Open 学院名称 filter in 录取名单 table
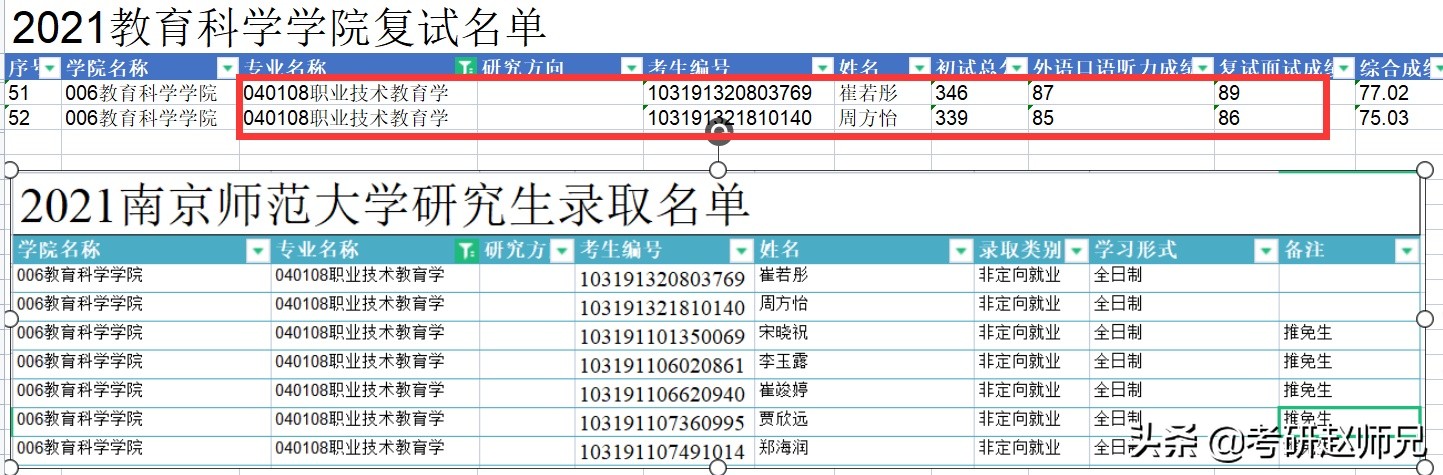1443x475 pixels. pos(259,250)
